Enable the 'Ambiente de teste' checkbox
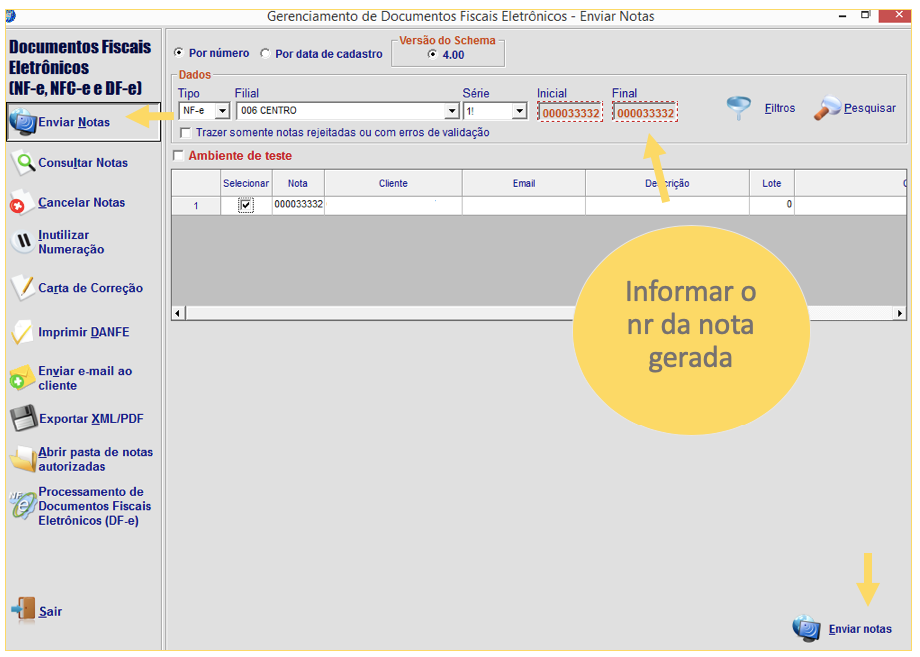920x657 pixels. tap(179, 156)
